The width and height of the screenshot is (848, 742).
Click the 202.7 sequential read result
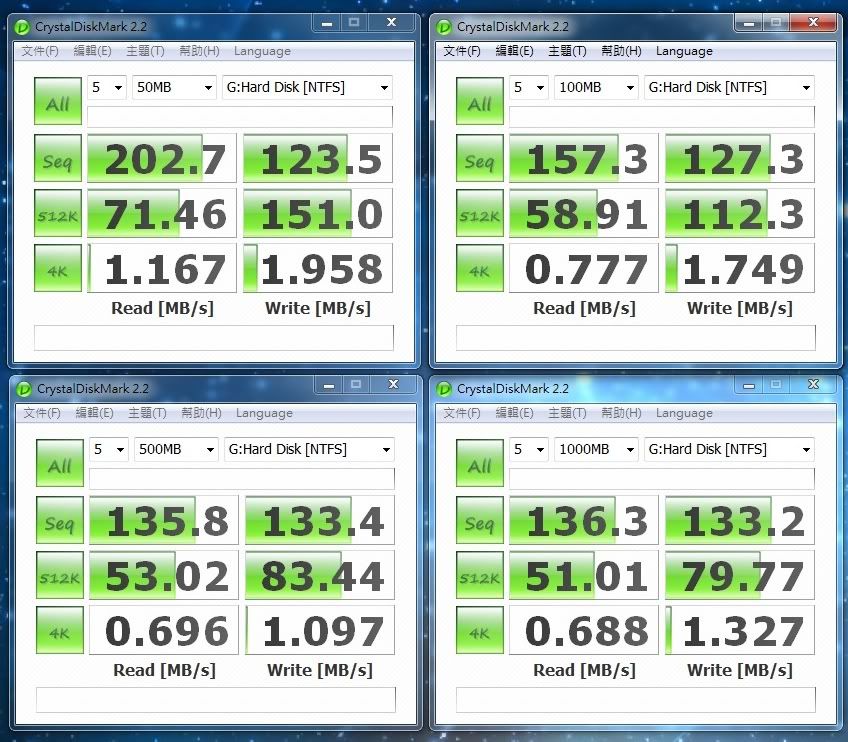(x=162, y=158)
